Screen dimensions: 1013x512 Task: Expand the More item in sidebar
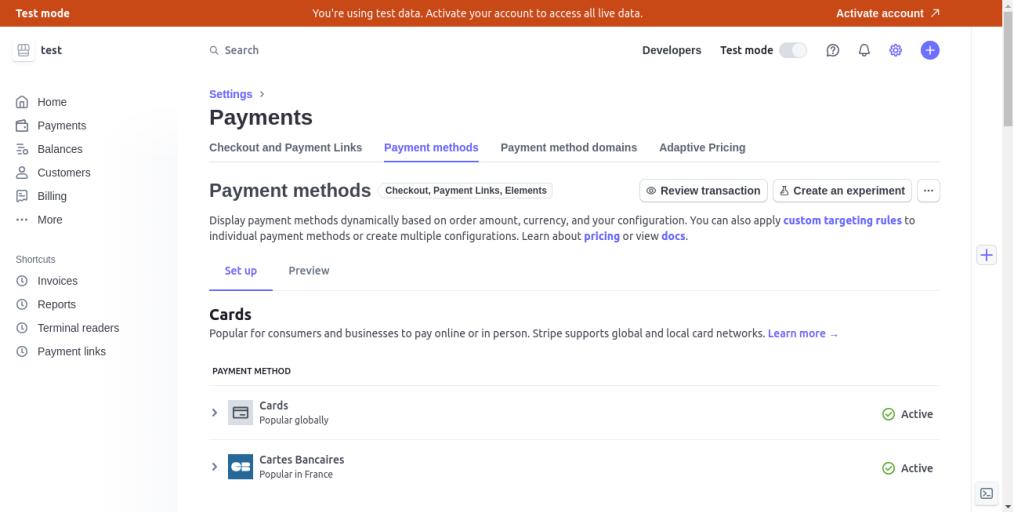point(49,220)
